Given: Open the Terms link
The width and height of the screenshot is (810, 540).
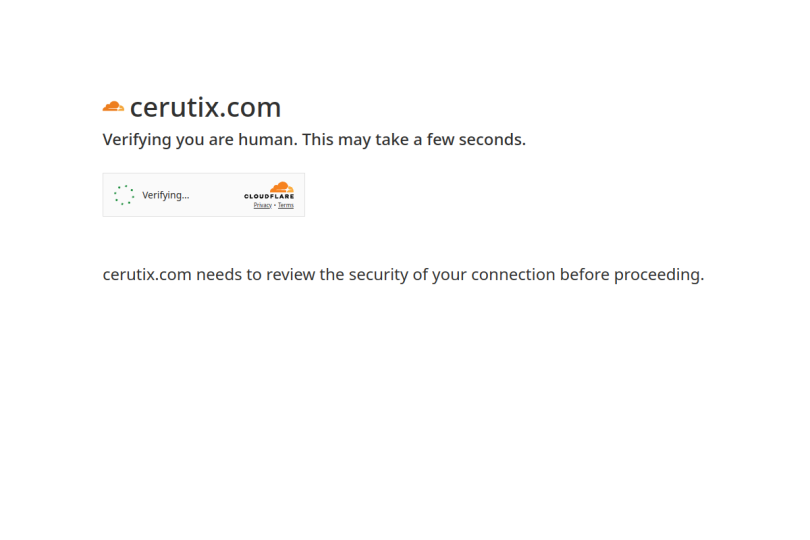Looking at the screenshot, I should click(286, 205).
